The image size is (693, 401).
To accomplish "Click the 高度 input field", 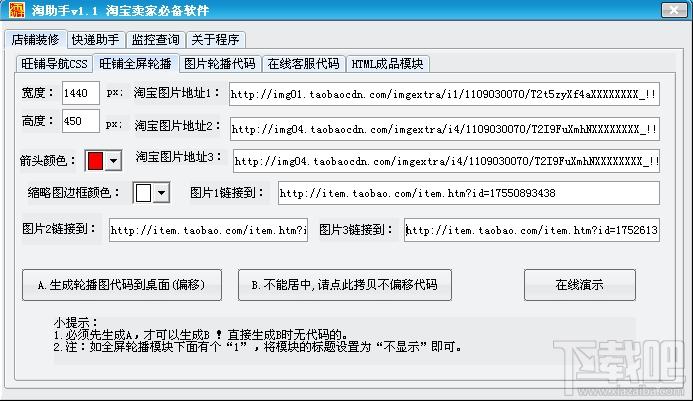I will click(80, 123).
